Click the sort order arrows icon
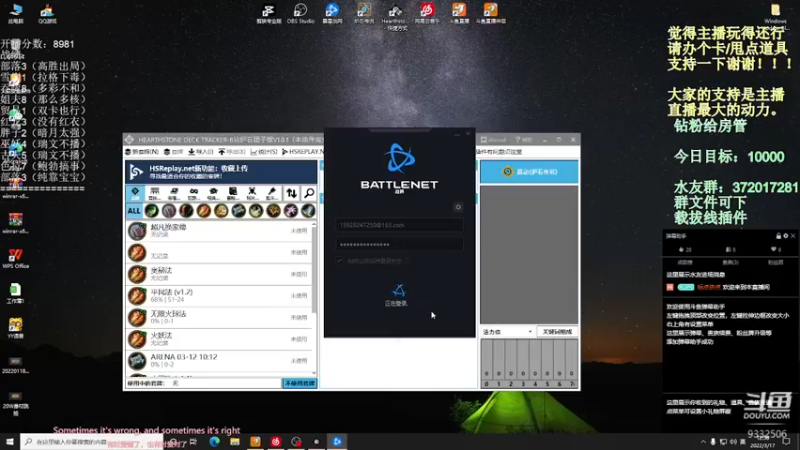 click(x=291, y=193)
